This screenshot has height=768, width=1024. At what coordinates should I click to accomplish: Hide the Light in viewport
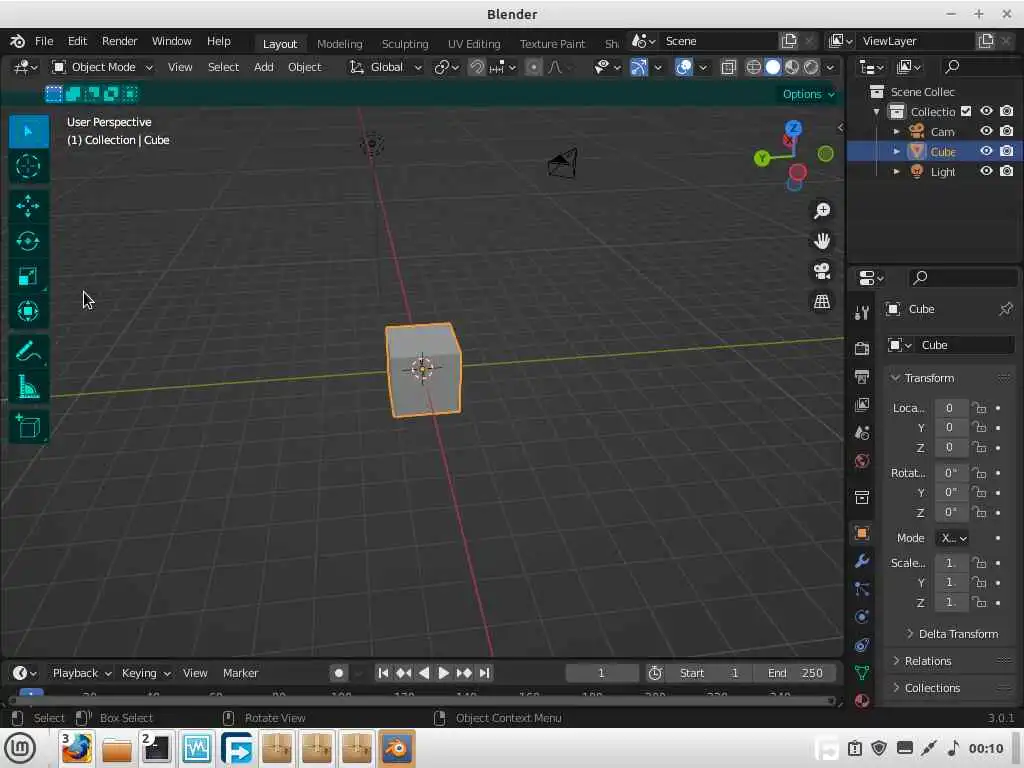986,171
